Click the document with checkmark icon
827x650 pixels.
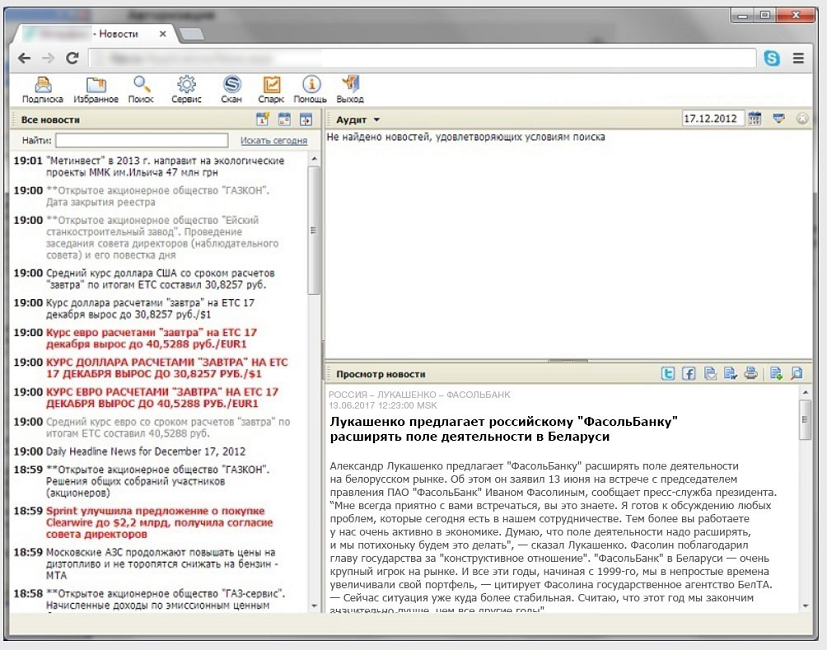click(730, 374)
